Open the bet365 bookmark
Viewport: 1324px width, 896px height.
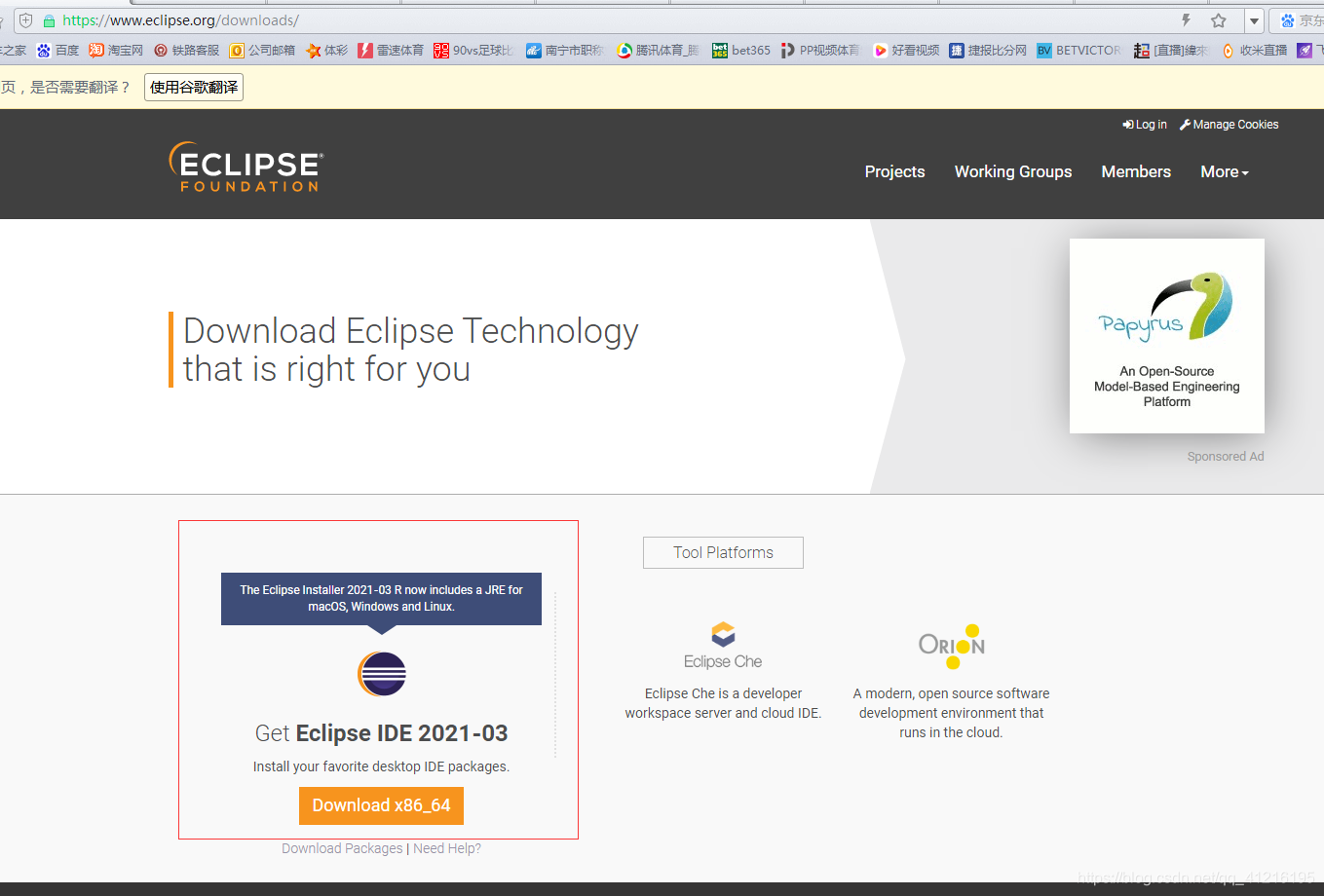pos(741,51)
